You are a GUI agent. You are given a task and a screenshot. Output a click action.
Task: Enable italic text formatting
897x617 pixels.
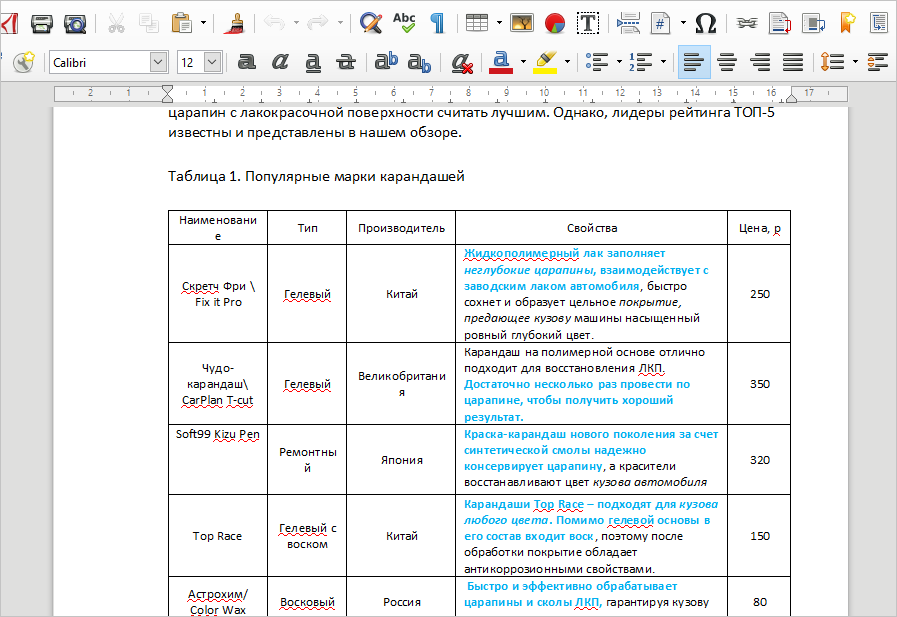pos(280,62)
